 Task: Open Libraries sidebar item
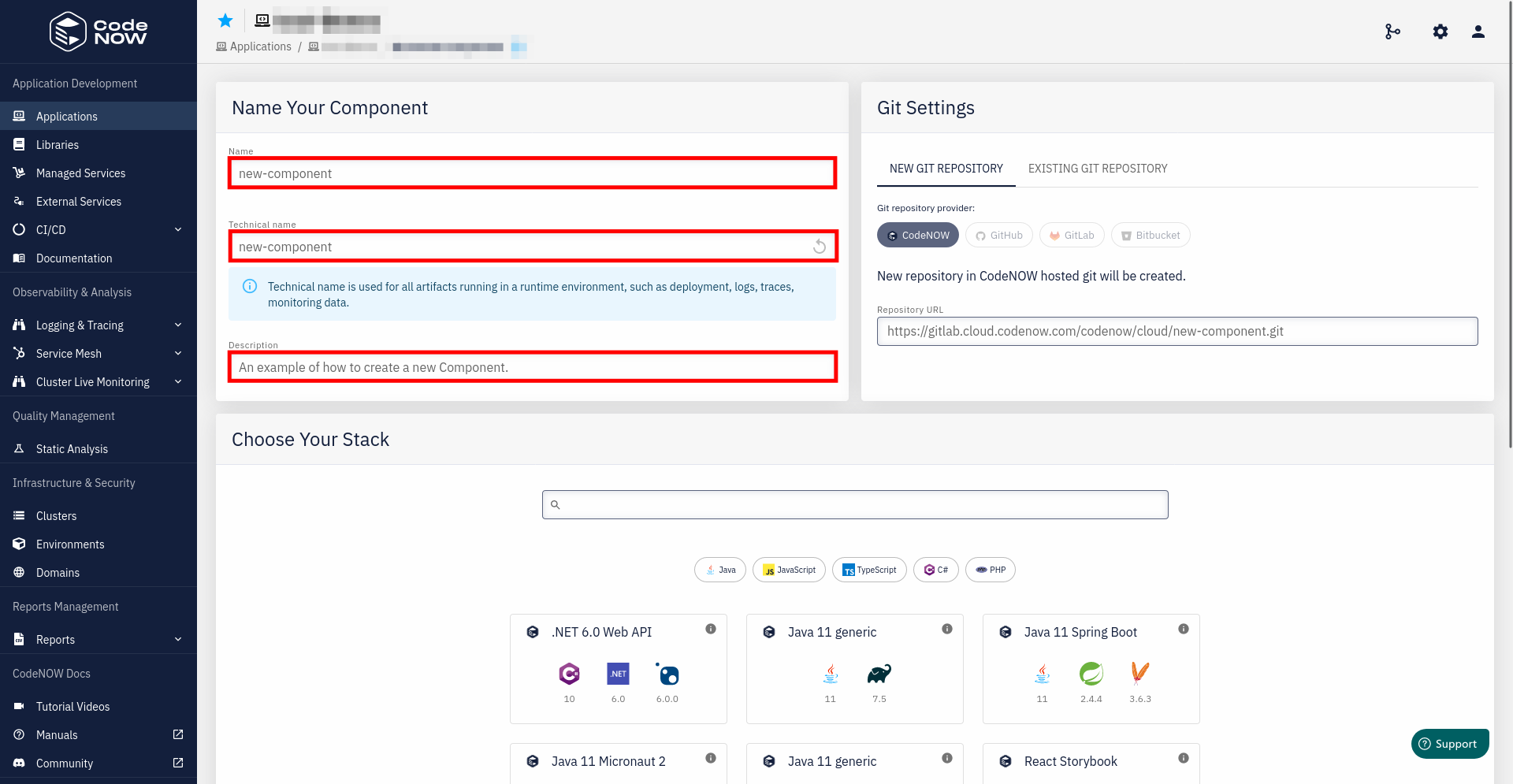point(99,144)
